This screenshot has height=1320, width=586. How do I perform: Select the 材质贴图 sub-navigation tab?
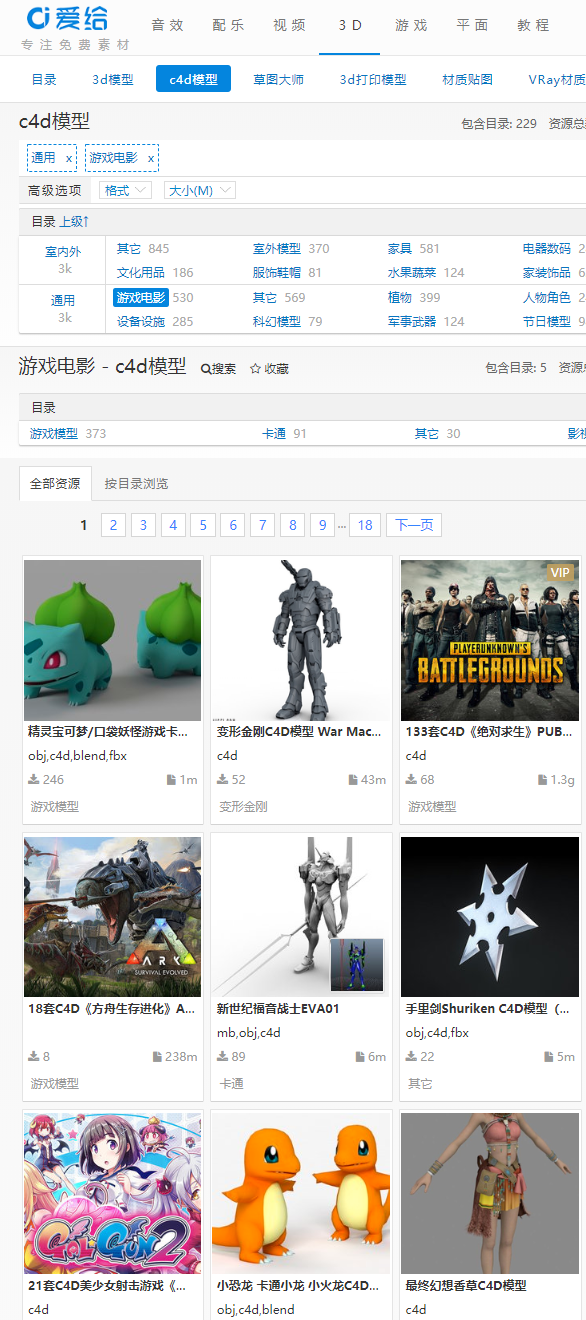click(467, 79)
